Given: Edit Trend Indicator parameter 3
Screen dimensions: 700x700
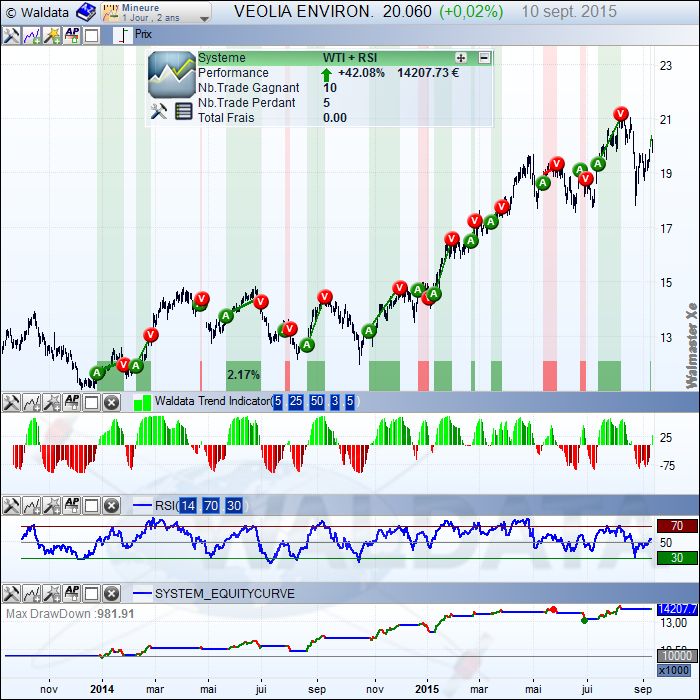Looking at the screenshot, I should click(x=335, y=401).
